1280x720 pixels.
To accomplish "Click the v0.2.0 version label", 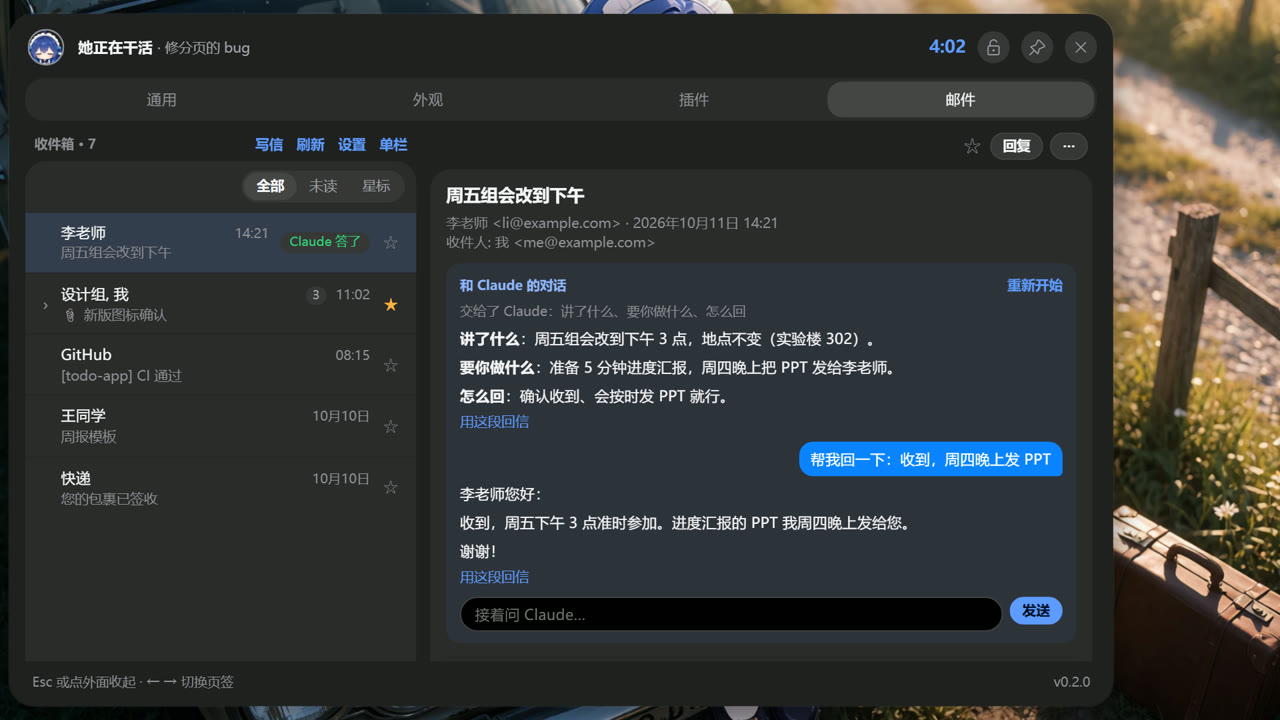I will 1071,682.
